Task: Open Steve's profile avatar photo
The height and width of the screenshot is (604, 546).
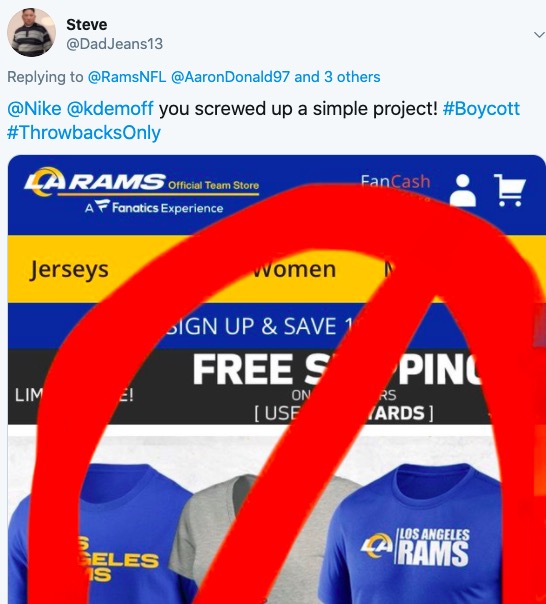Action: pos(31,32)
